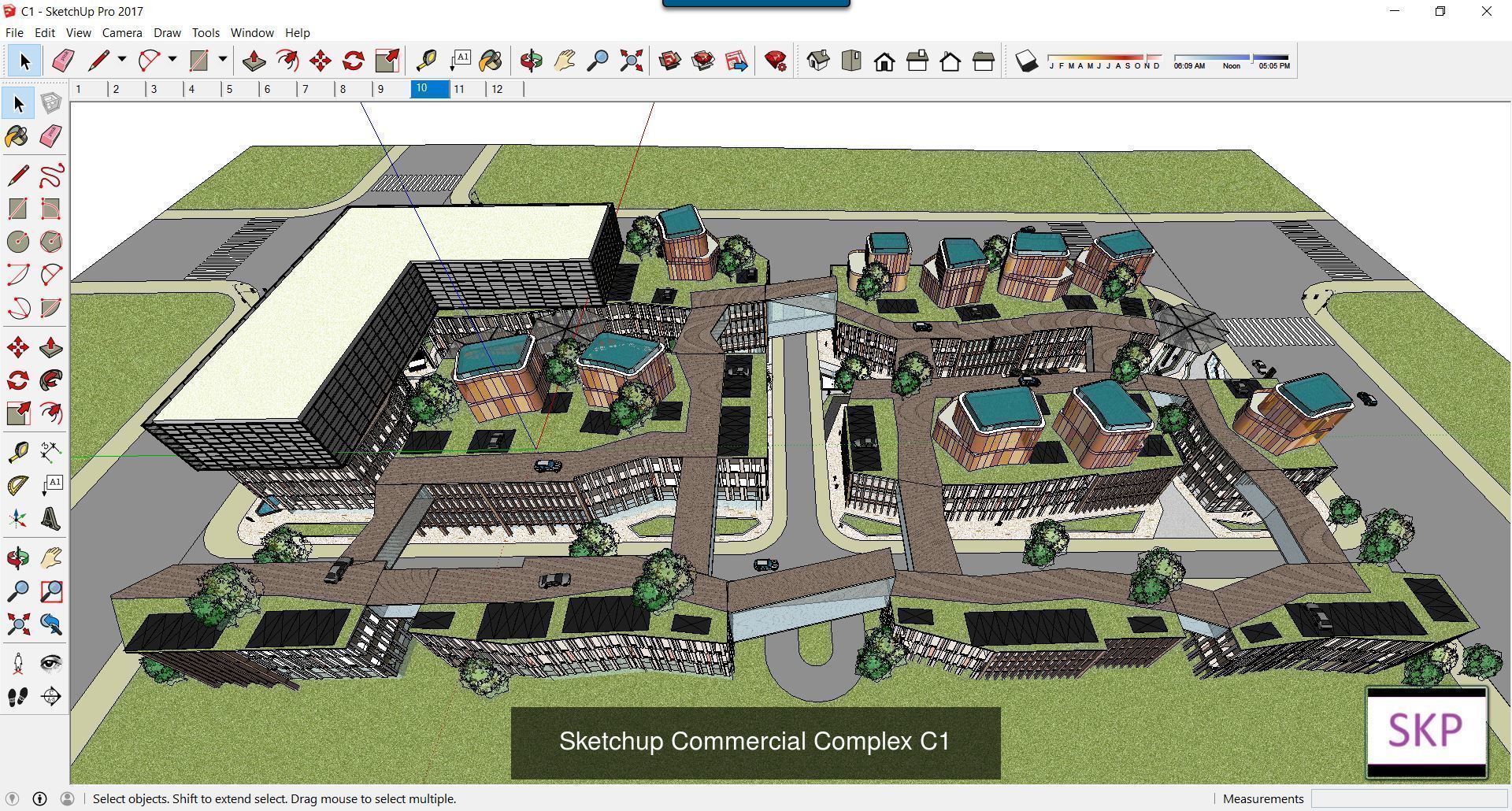The height and width of the screenshot is (811, 1512).
Task: Click the sign-in person status icon
Action: pos(67,798)
